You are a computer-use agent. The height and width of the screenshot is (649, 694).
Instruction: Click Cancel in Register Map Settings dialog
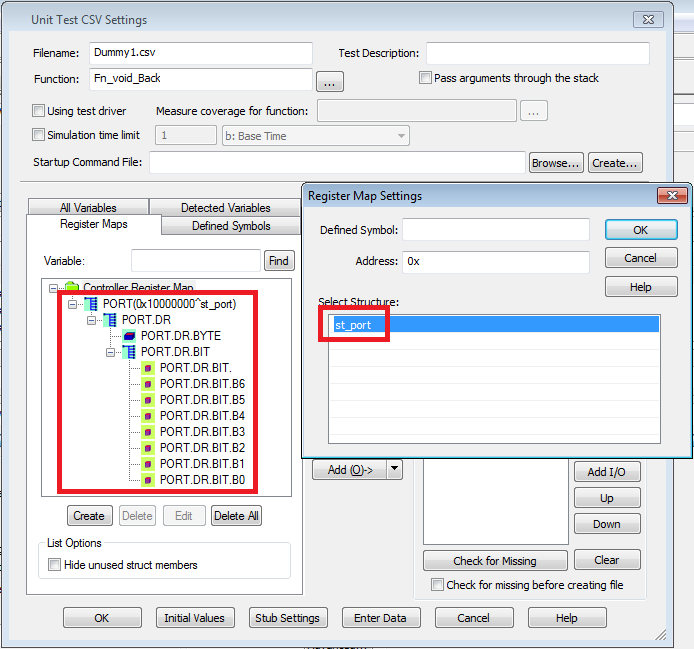pos(641,258)
